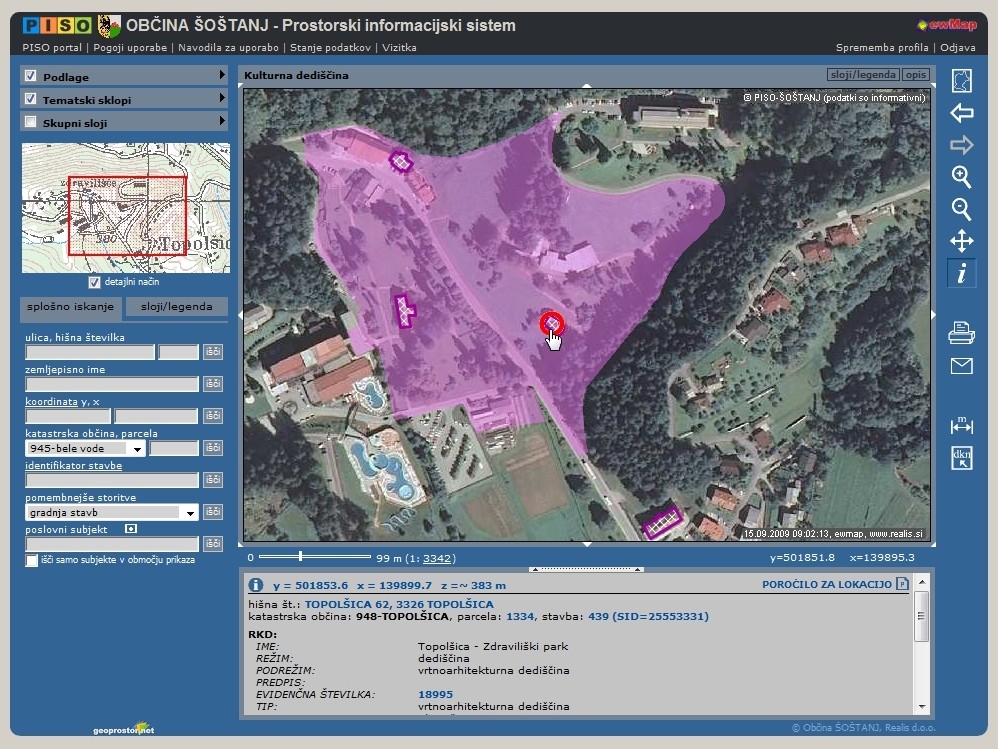Uncheck the Podlage layer group checkbox
This screenshot has height=749, width=998.
coord(31,76)
